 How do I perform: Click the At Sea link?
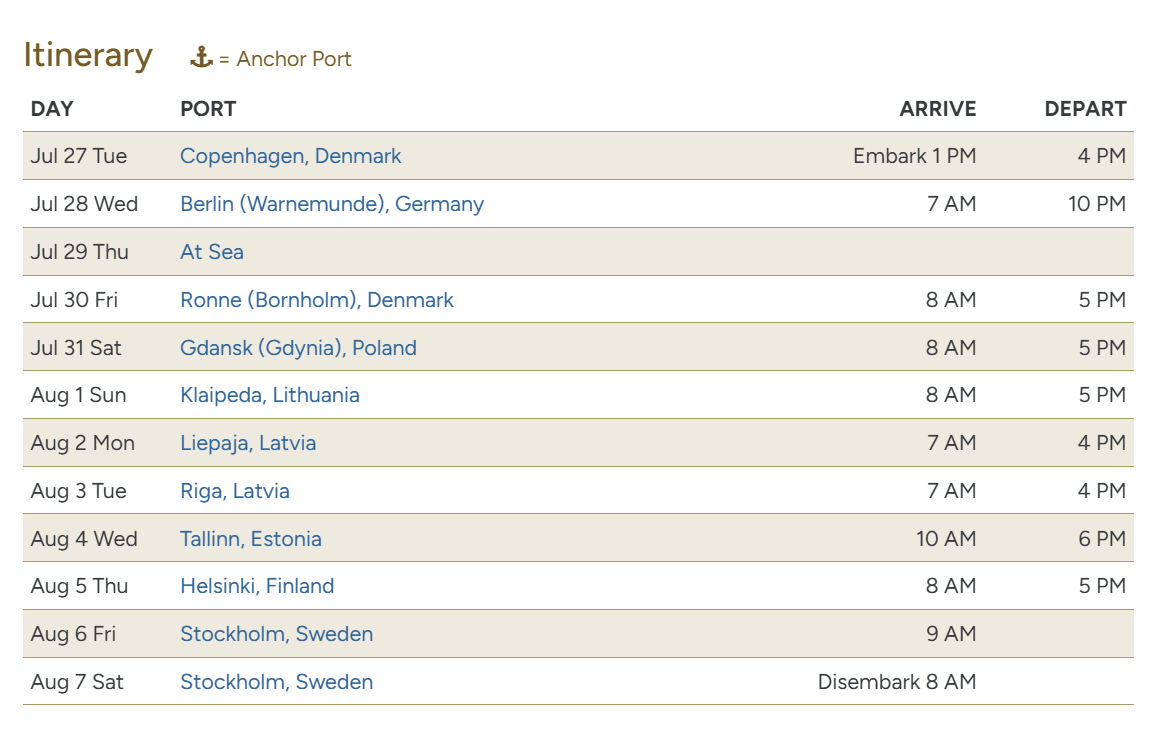click(x=212, y=252)
